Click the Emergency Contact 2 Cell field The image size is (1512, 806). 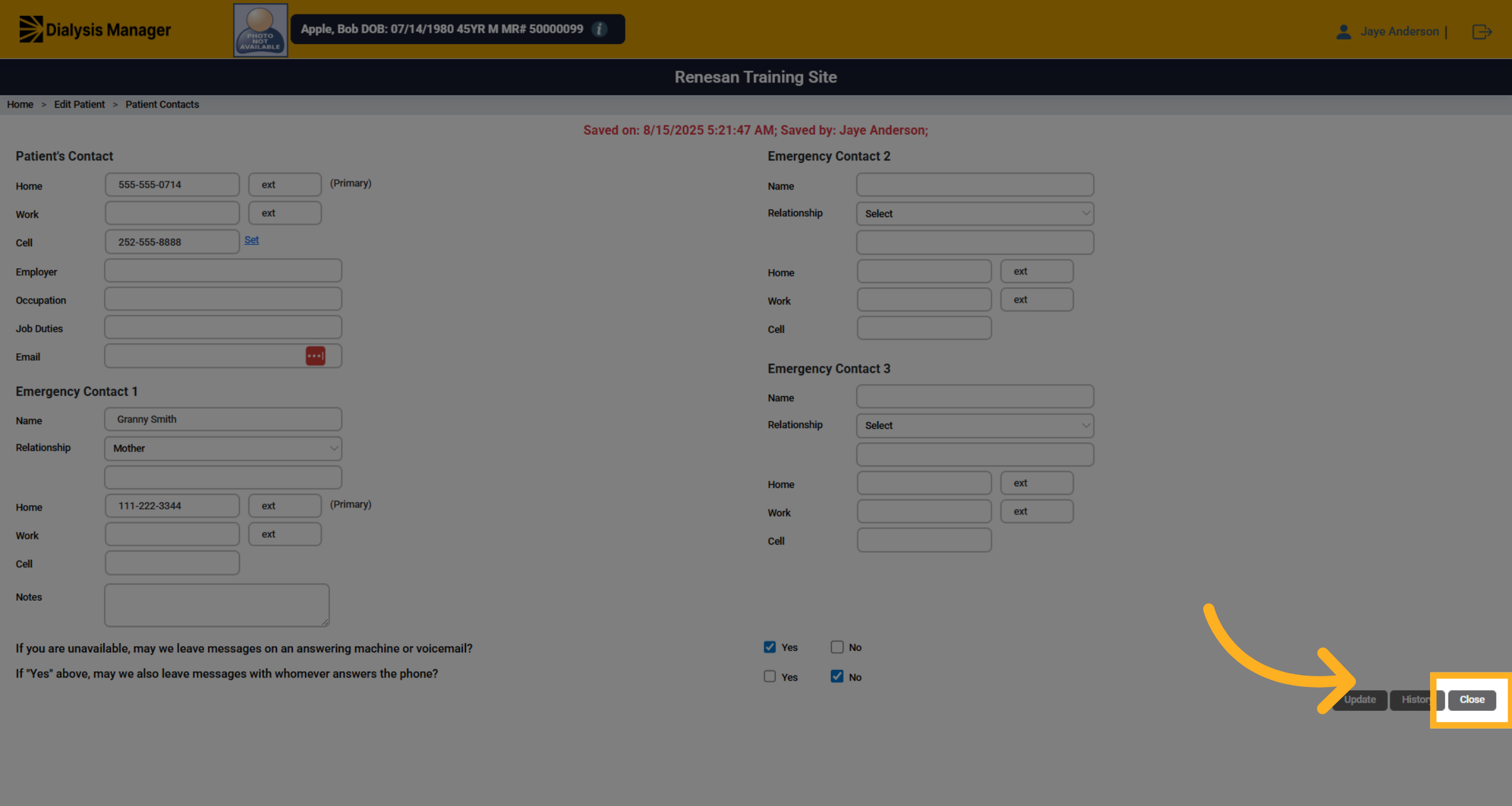[924, 328]
